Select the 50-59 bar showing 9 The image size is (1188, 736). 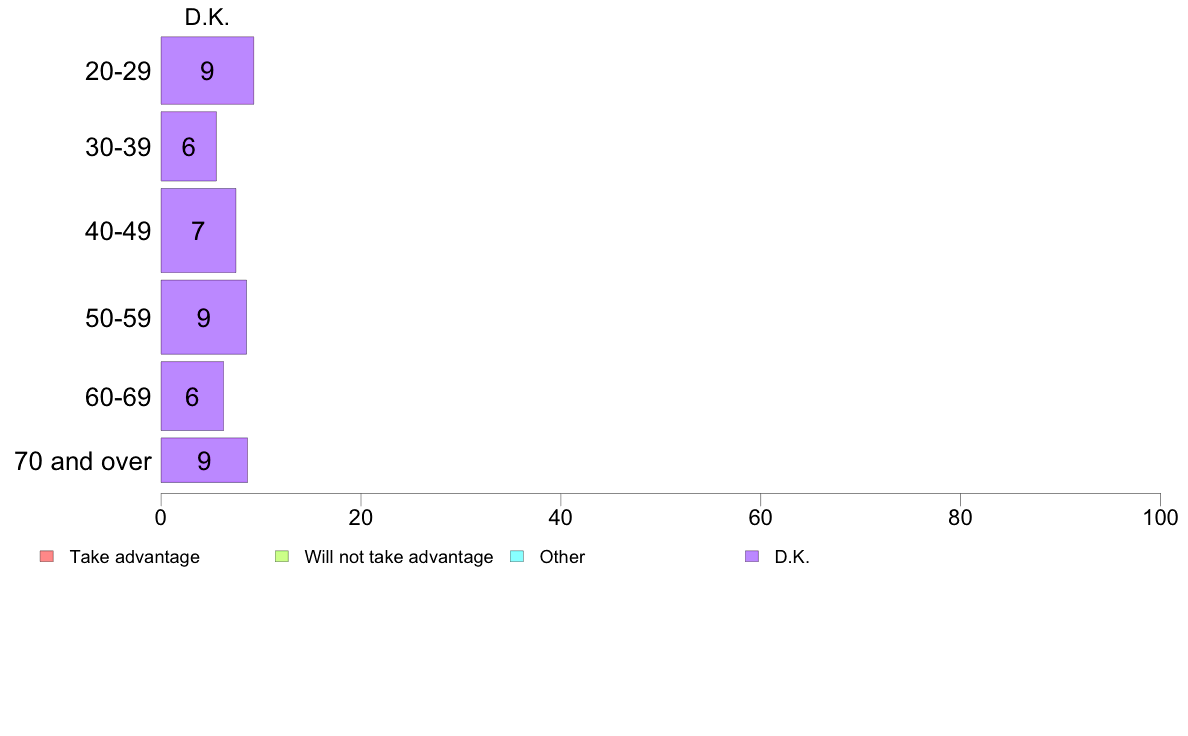coord(203,317)
